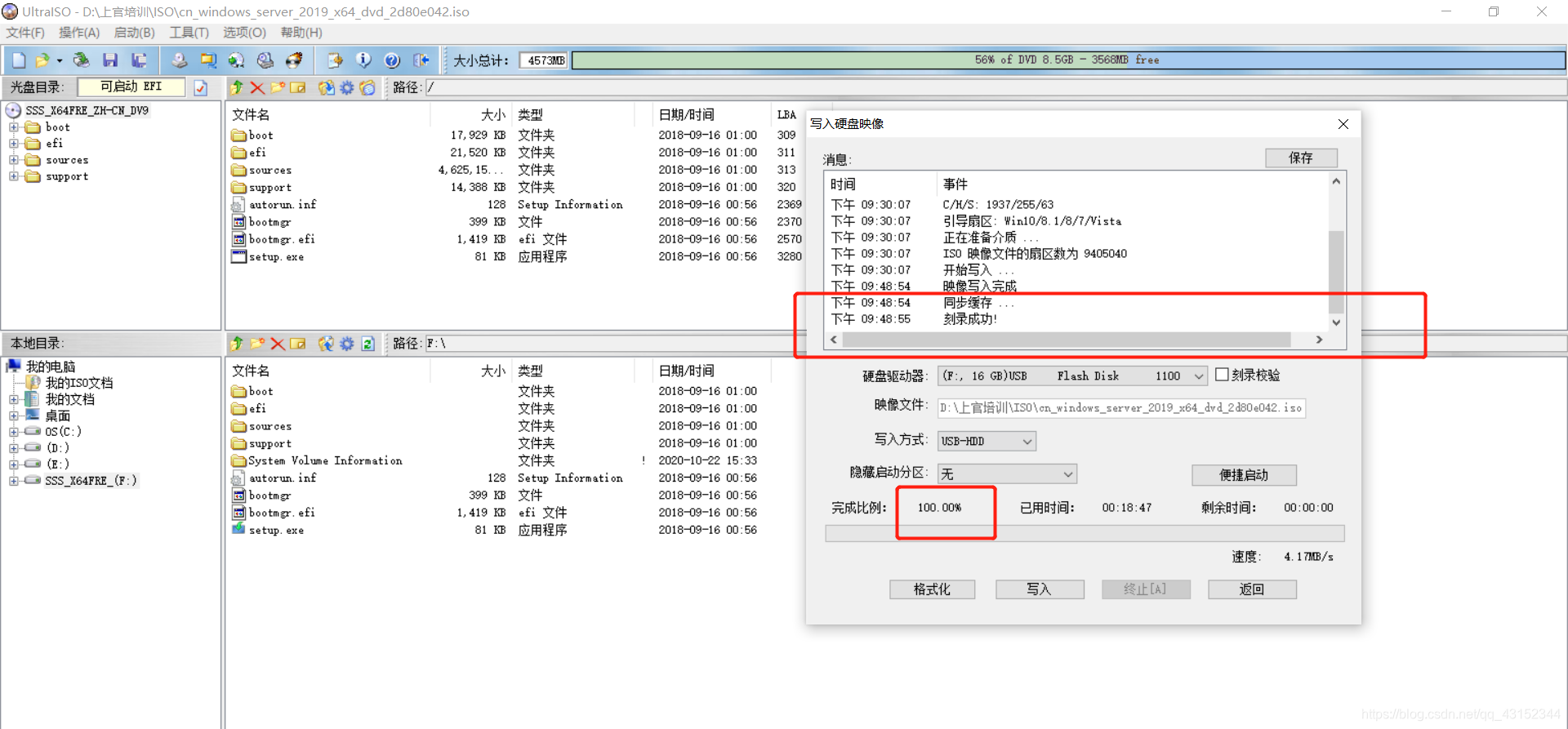This screenshot has width=1568, height=729.
Task: Click the 写入 write button
Action: pyautogui.click(x=1039, y=589)
